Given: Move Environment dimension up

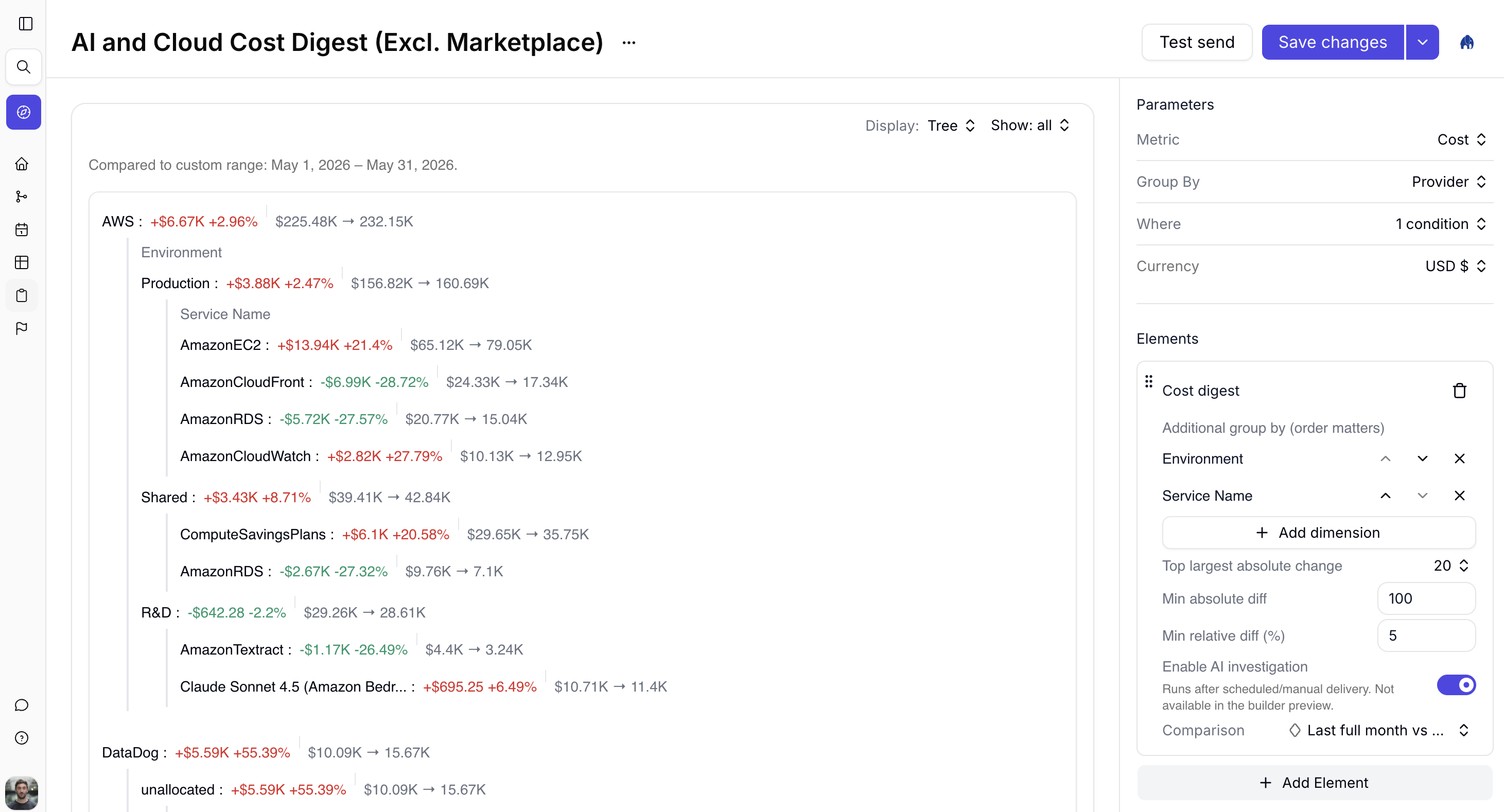Looking at the screenshot, I should pos(1386,459).
